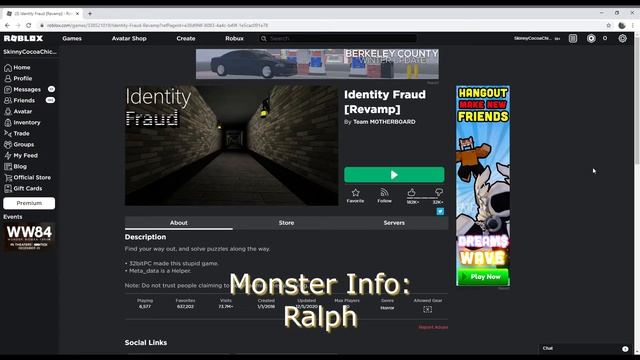
Task: Open the browser profile avatar icon
Action: 622,25
